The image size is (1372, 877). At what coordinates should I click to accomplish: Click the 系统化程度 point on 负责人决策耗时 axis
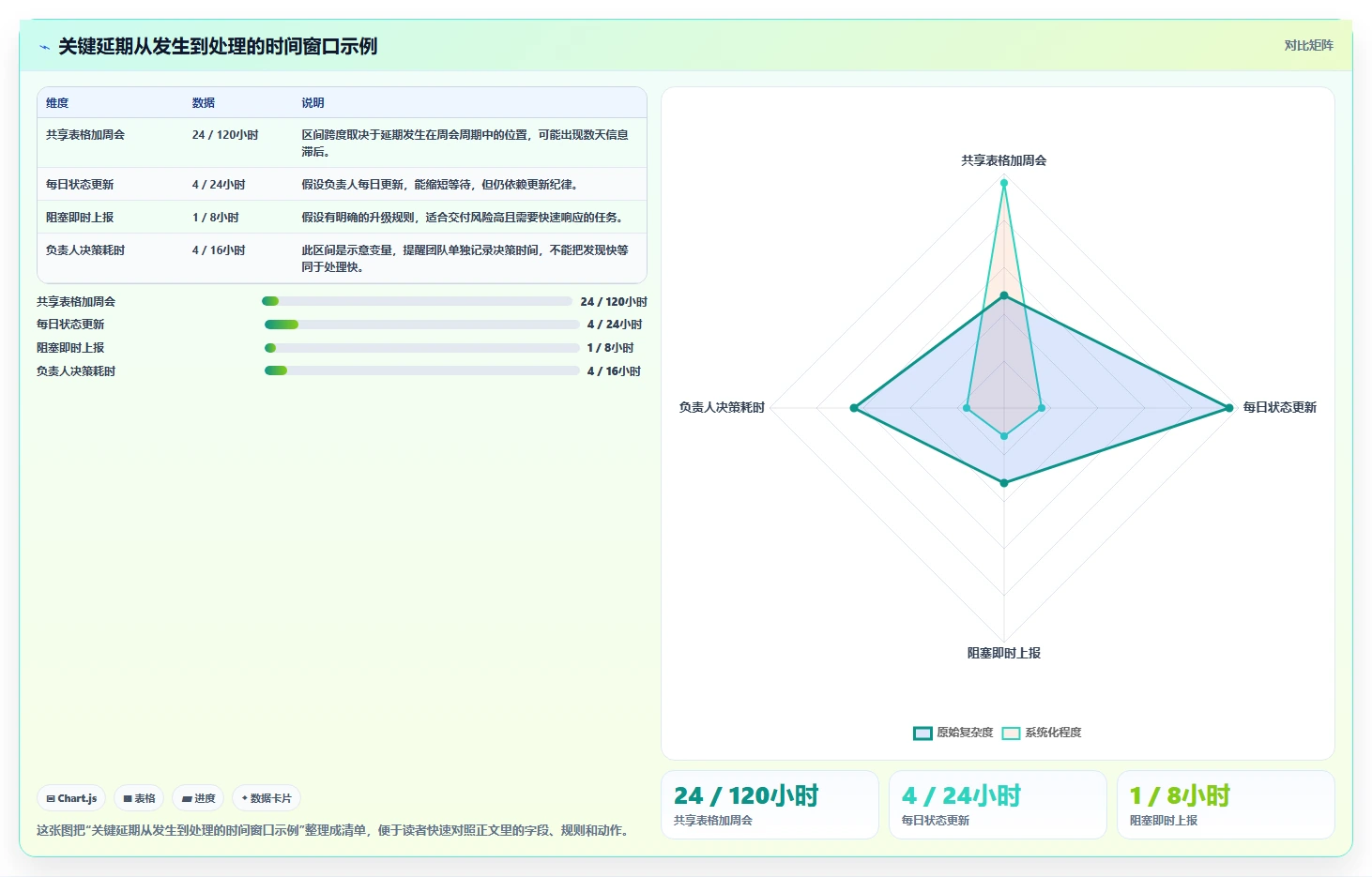(967, 408)
